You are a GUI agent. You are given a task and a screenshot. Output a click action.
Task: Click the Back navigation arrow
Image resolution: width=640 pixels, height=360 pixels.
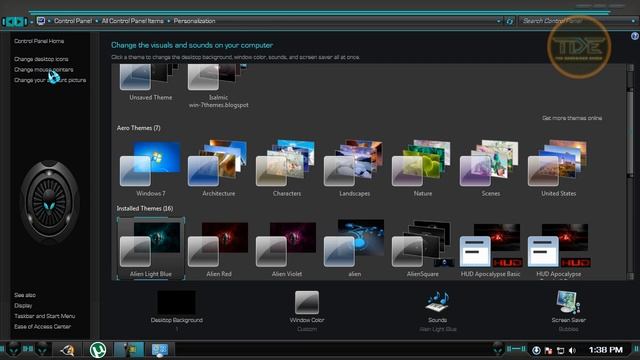click(11, 21)
